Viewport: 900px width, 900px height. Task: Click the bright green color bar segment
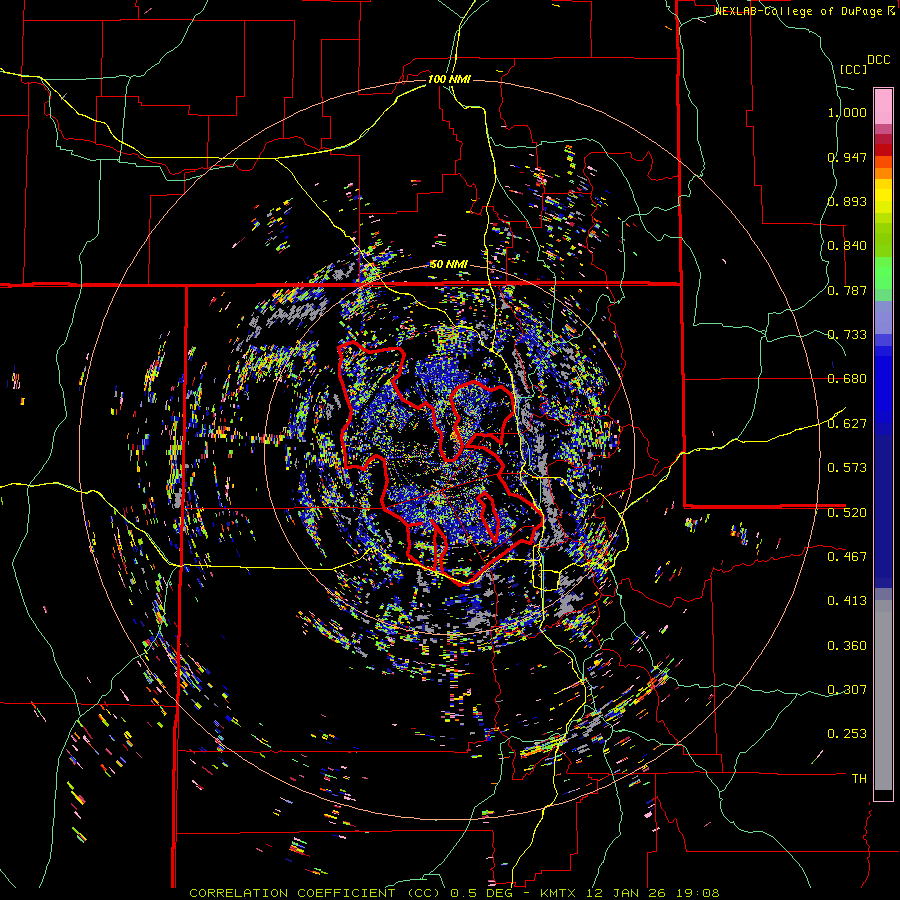pyautogui.click(x=883, y=273)
